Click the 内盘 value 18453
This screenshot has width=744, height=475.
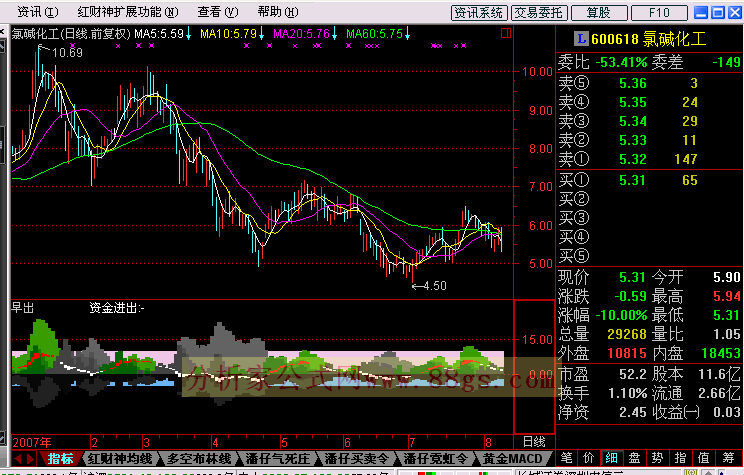click(x=721, y=353)
